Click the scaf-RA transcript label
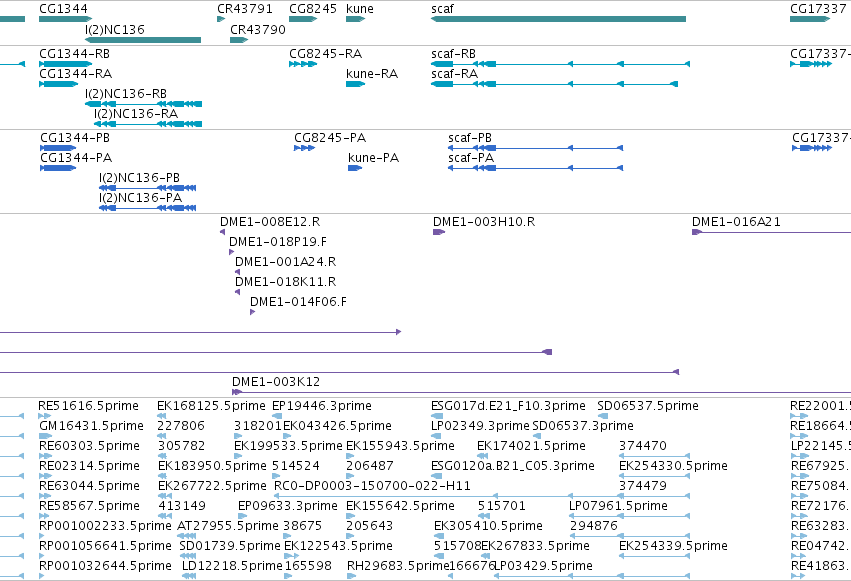Screen dimensions: 851x581 pyautogui.click(x=454, y=74)
